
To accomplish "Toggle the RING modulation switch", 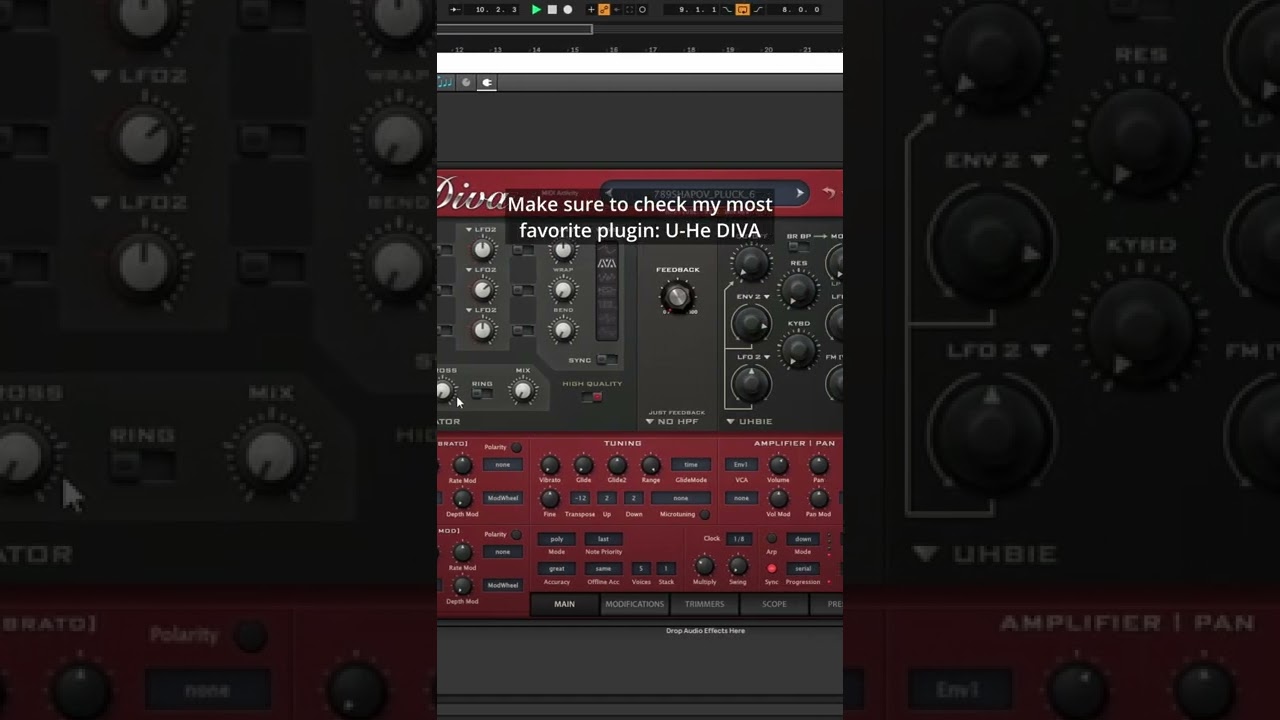I will click(x=482, y=394).
